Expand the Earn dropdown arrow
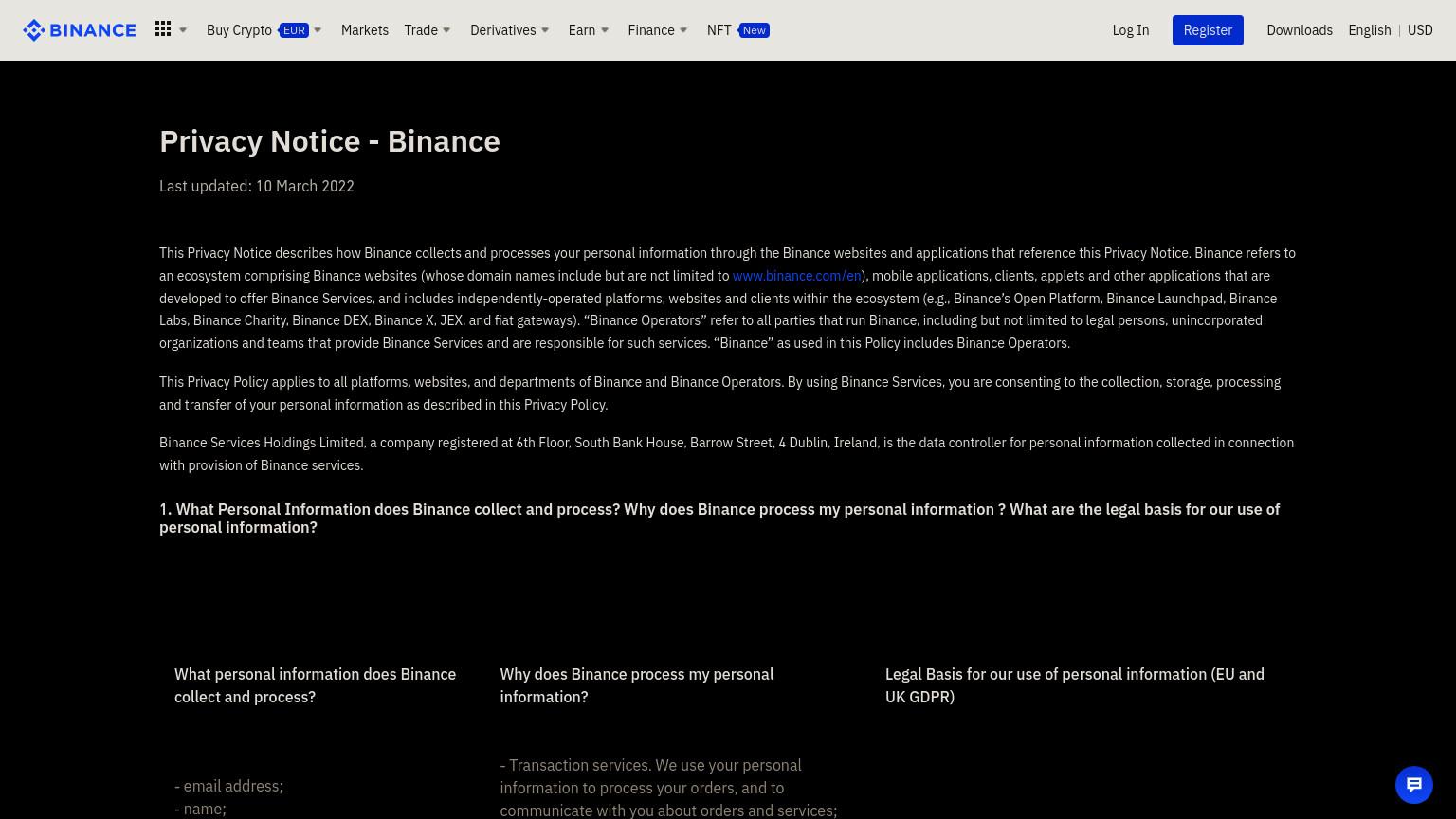This screenshot has height=819, width=1456. [x=605, y=30]
